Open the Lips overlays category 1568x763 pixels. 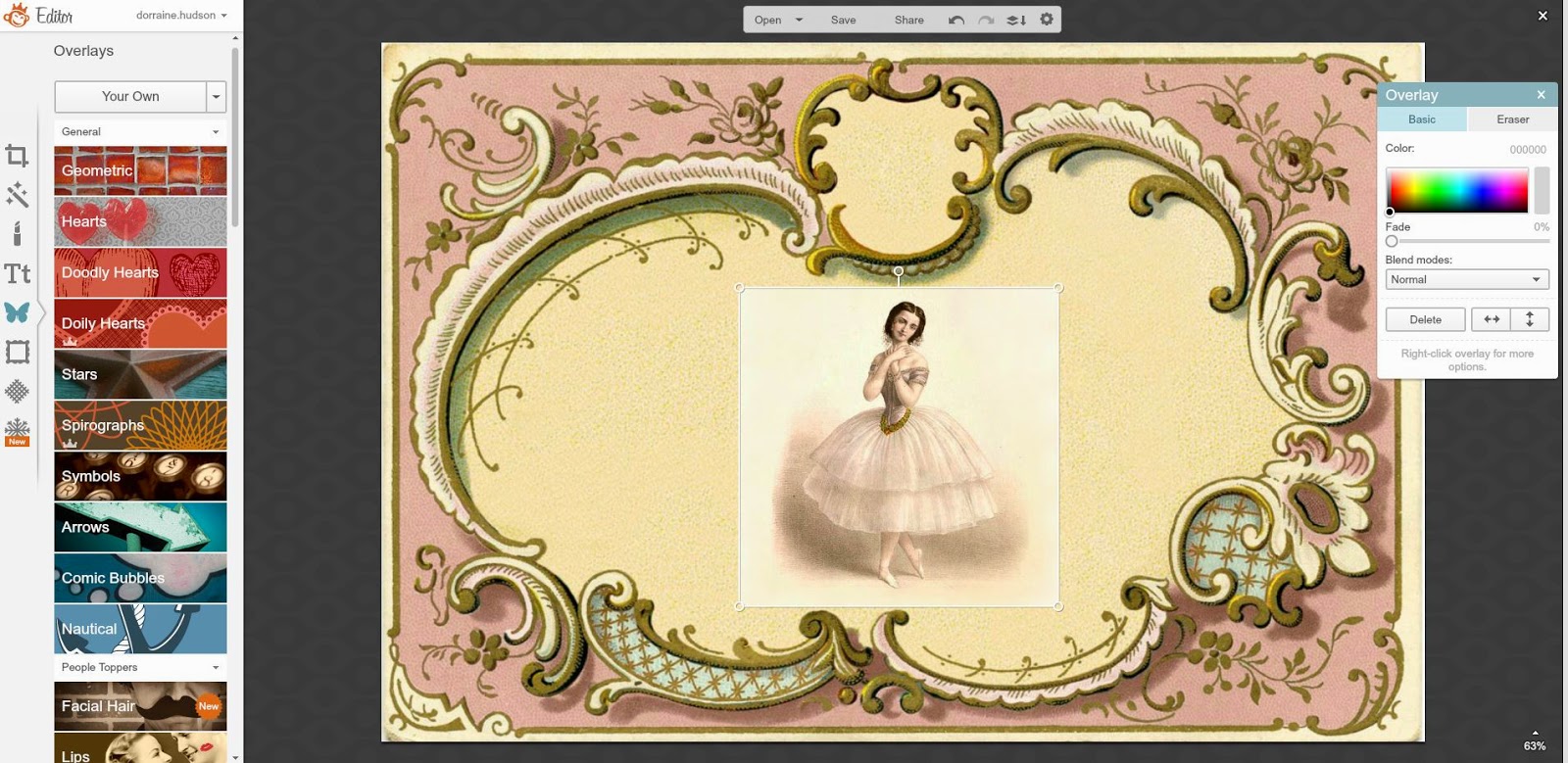click(140, 748)
